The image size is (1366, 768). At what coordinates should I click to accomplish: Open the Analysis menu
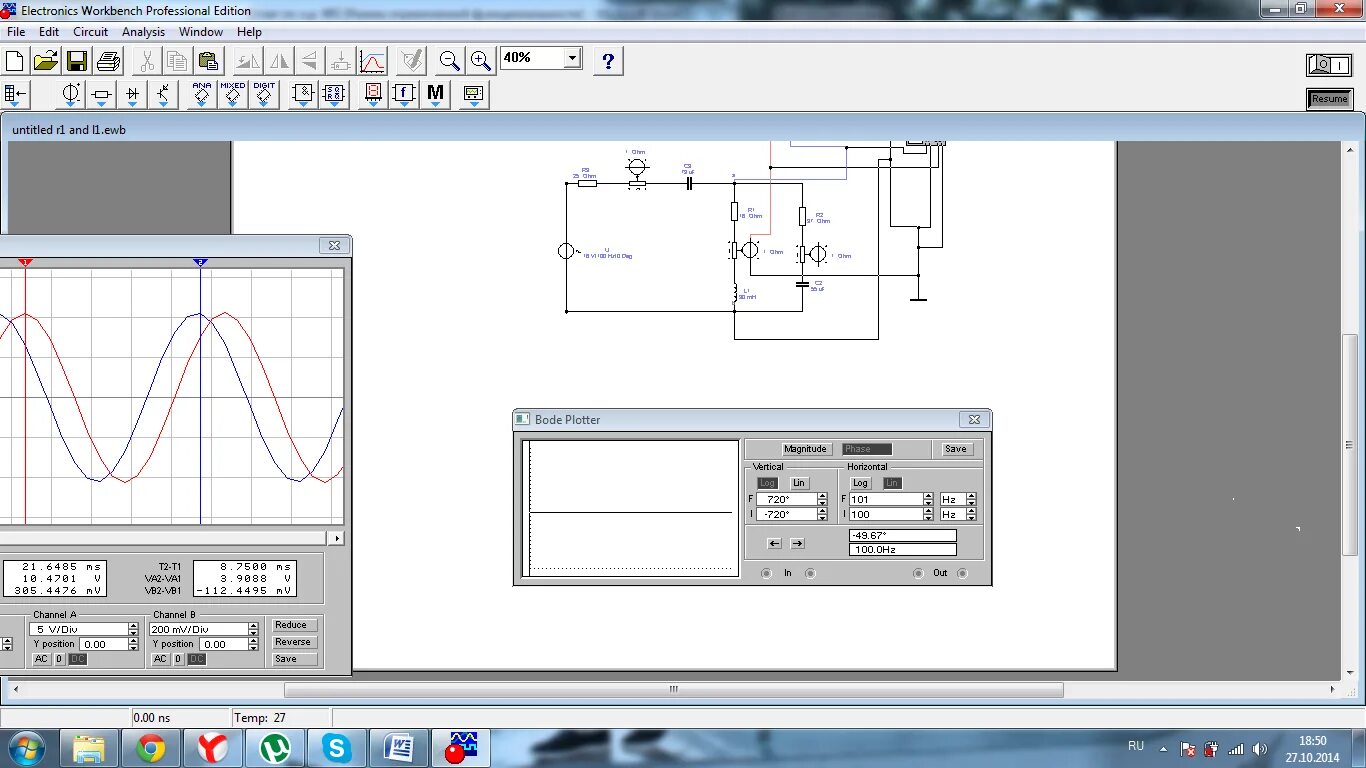click(143, 32)
